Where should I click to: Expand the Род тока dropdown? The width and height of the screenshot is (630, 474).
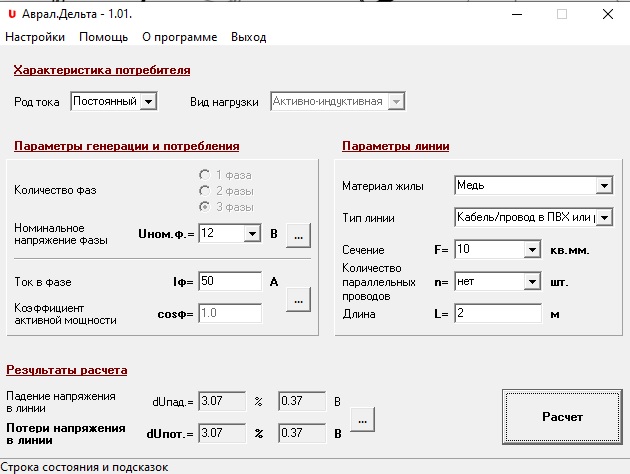pos(148,101)
